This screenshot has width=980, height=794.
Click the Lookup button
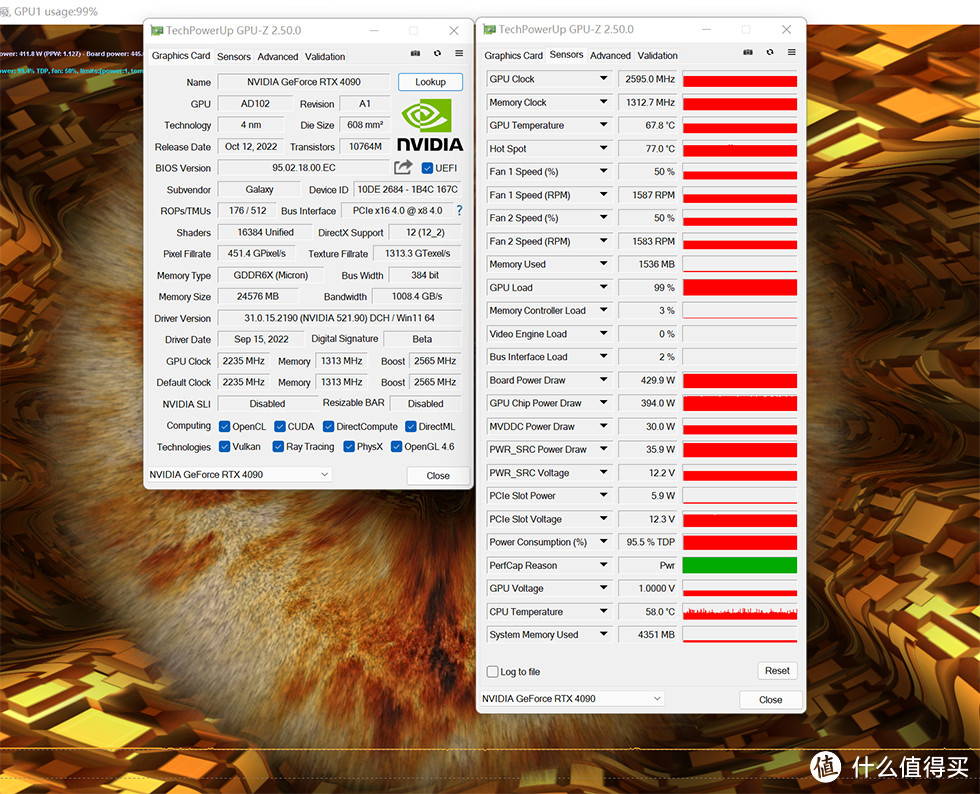pyautogui.click(x=430, y=82)
